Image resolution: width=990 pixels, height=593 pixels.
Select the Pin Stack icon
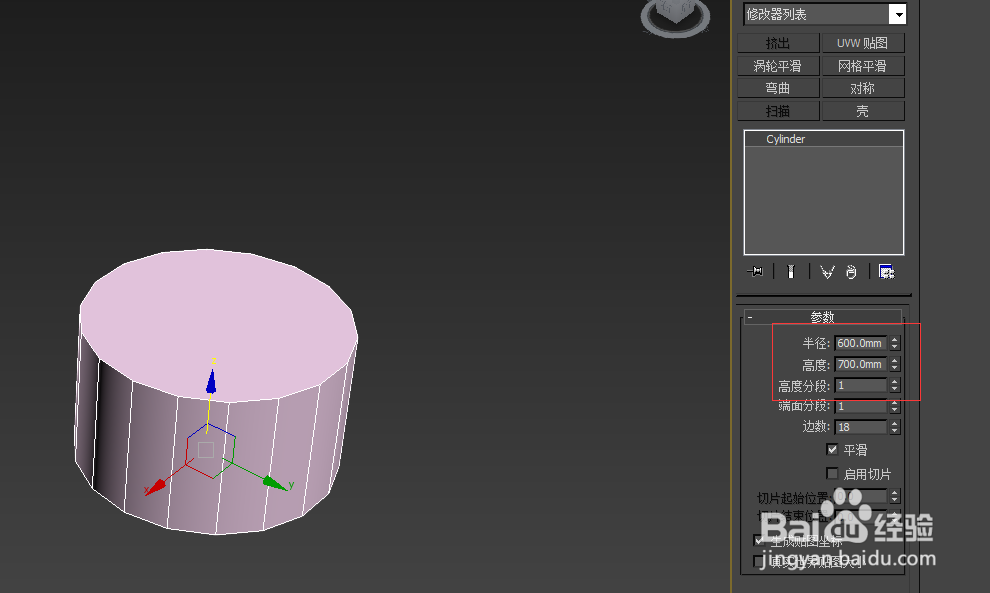tap(755, 271)
